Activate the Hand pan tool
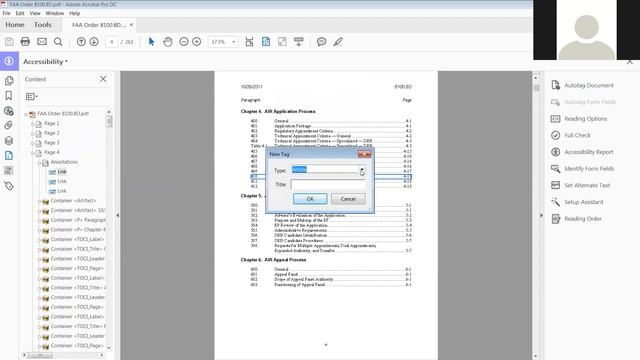This screenshot has height=360, width=640. coord(168,42)
